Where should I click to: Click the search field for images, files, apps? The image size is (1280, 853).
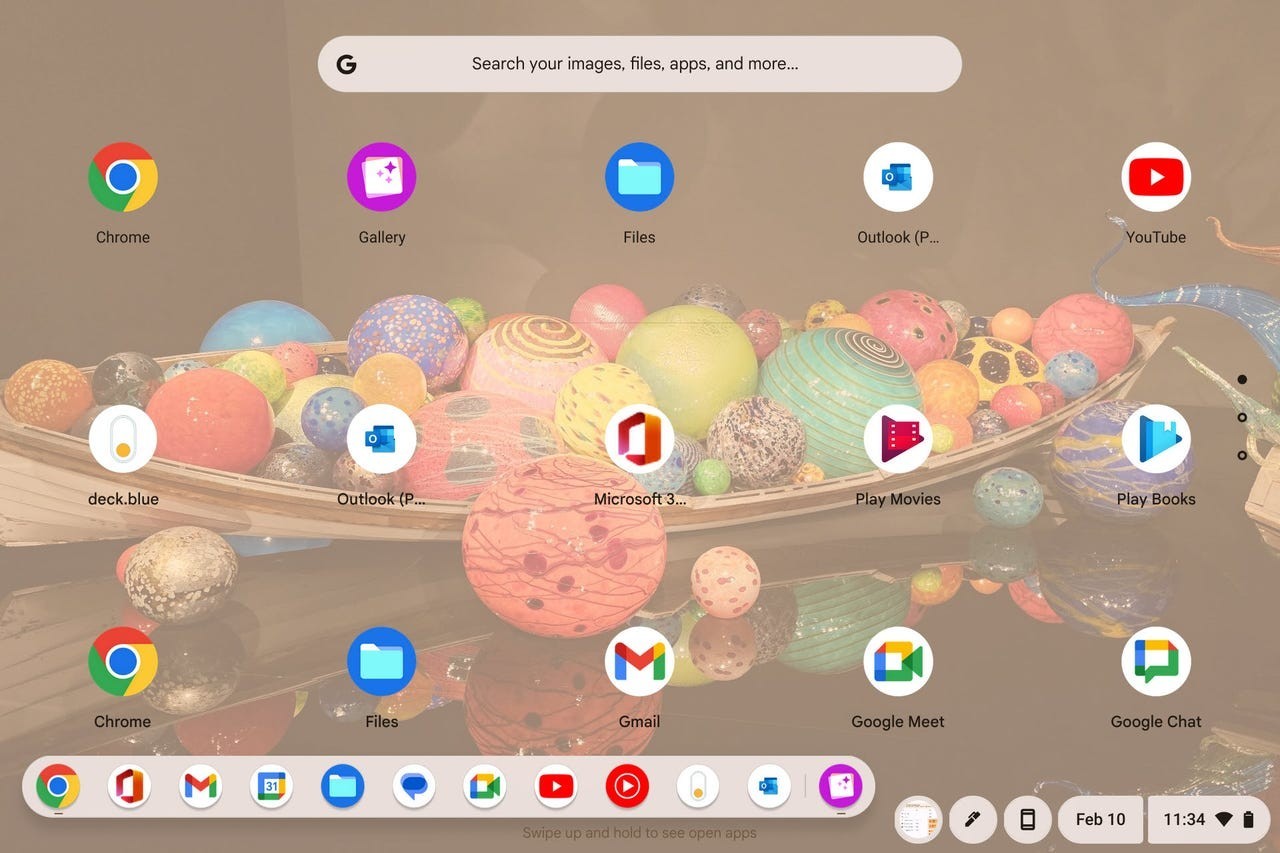(x=640, y=64)
